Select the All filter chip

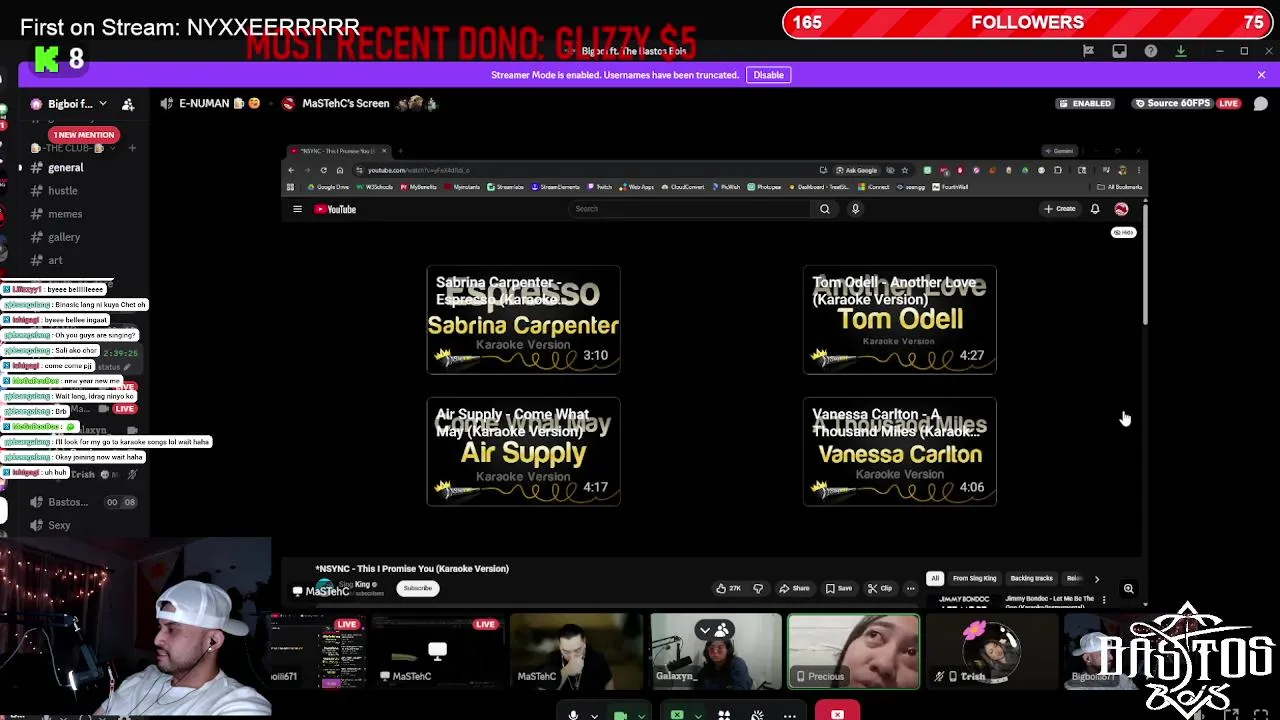point(934,578)
